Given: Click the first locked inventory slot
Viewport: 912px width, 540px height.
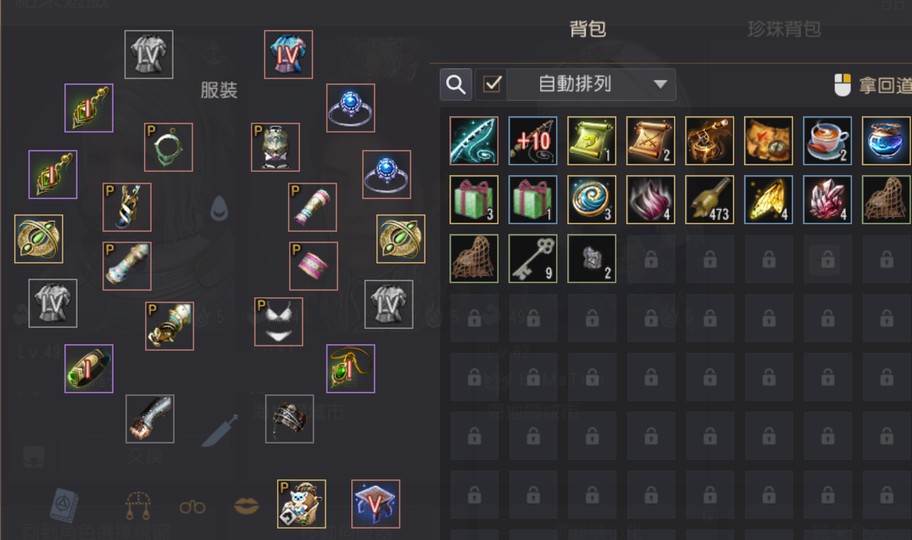Looking at the screenshot, I should click(651, 259).
